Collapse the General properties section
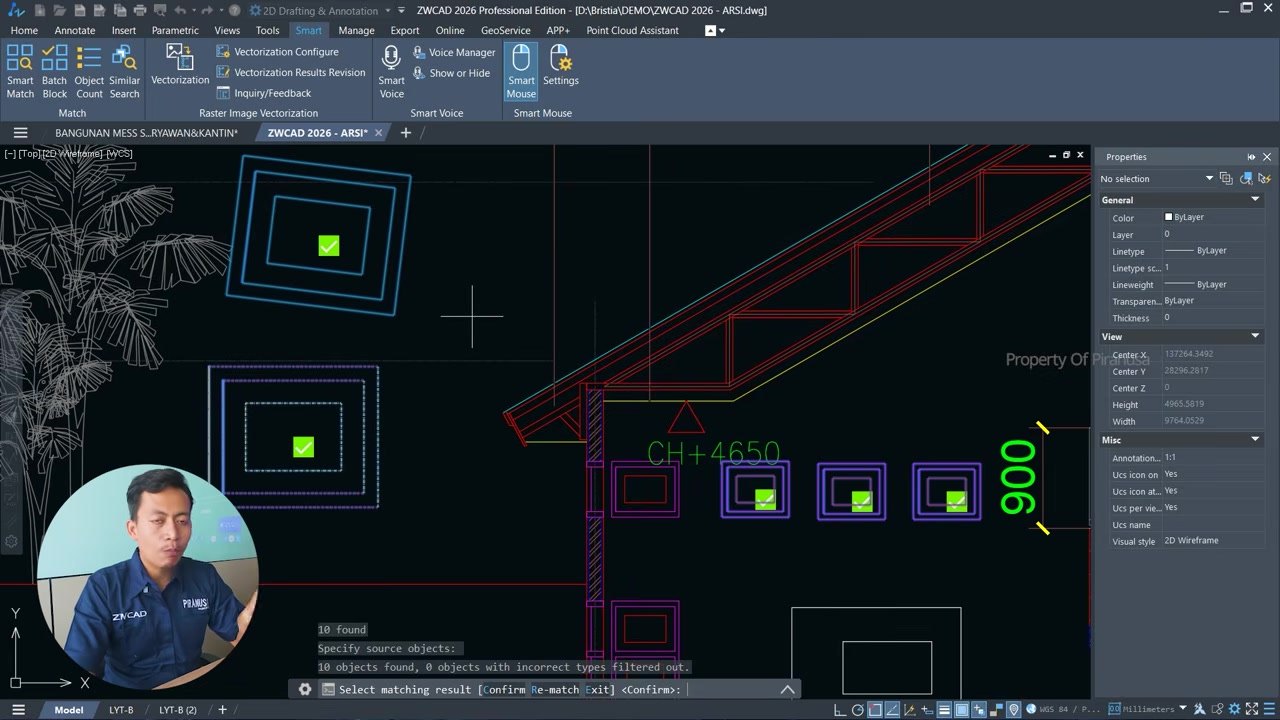The width and height of the screenshot is (1280, 720). pos(1255,200)
